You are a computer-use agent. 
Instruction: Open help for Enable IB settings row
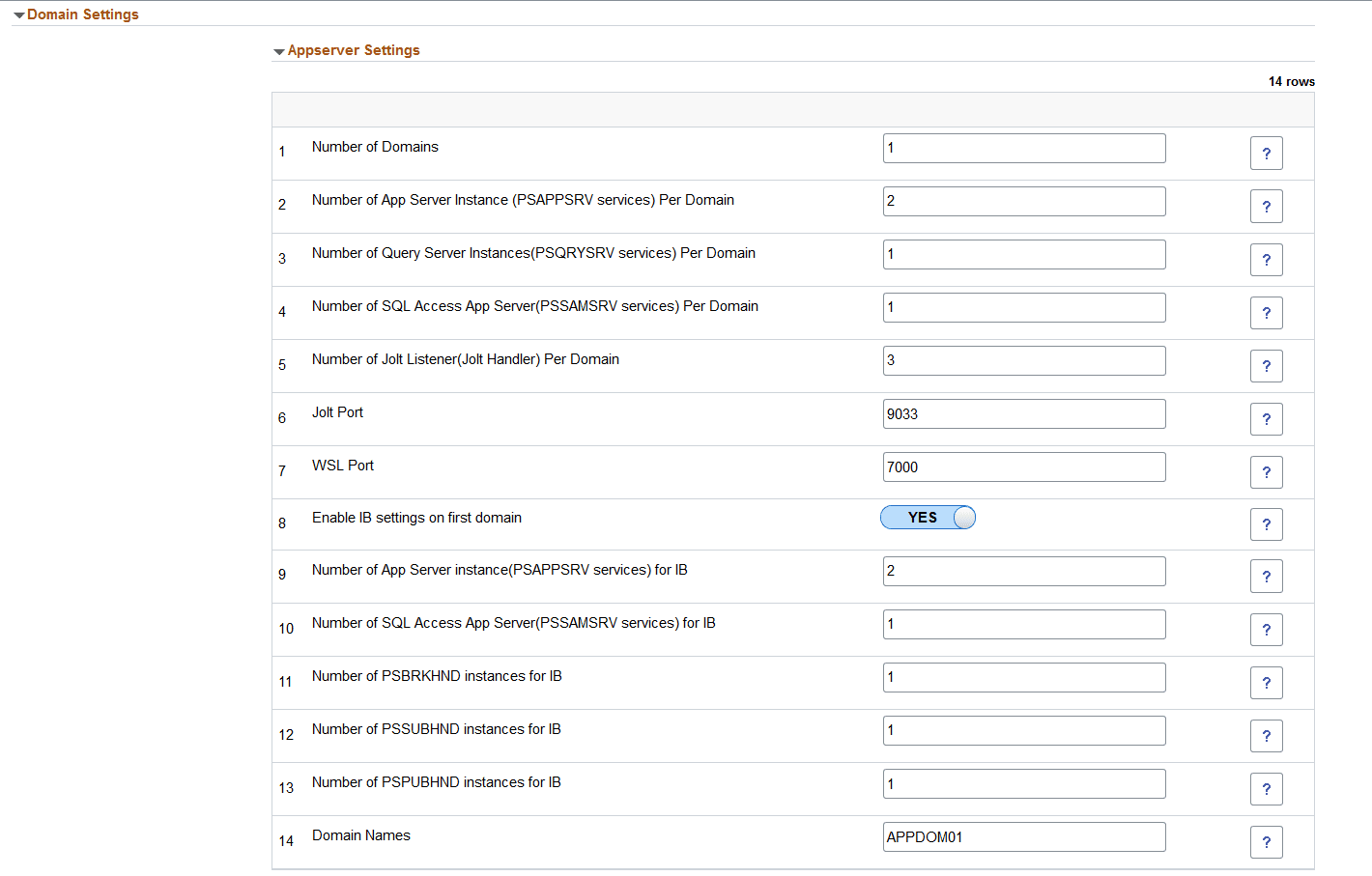tap(1266, 523)
